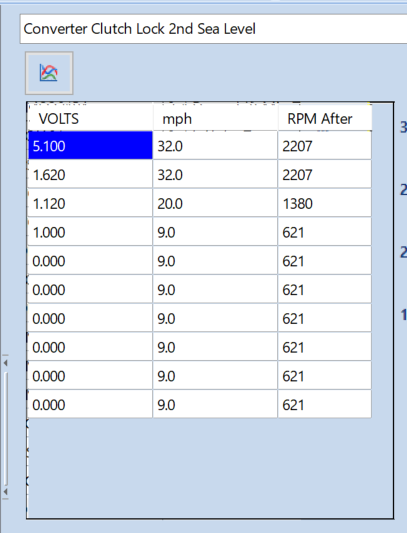This screenshot has height=533, width=407.
Task: Select the RPM After cell in the 1.620 row
Action: (325, 174)
